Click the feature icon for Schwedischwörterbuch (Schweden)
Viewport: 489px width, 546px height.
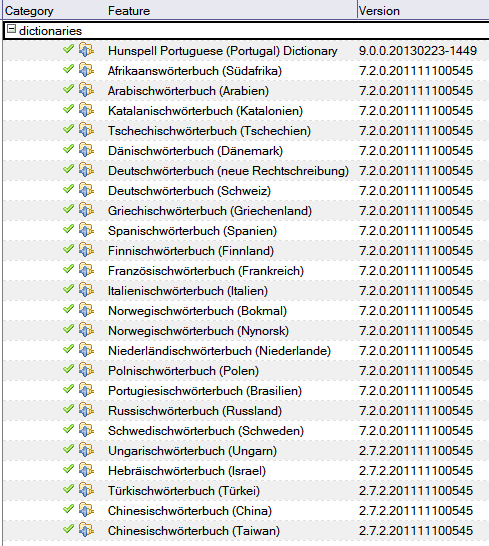(x=86, y=430)
